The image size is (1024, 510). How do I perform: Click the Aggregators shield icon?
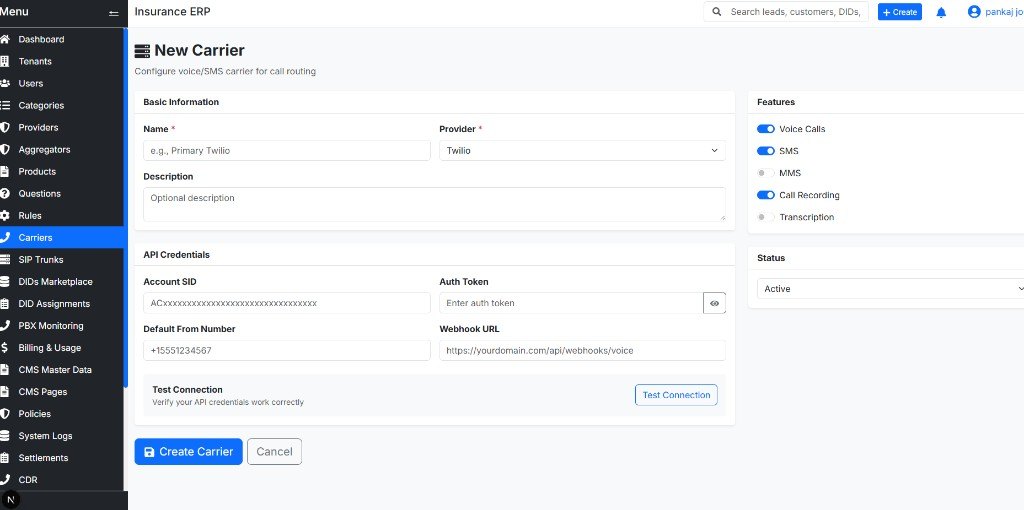pos(5,150)
